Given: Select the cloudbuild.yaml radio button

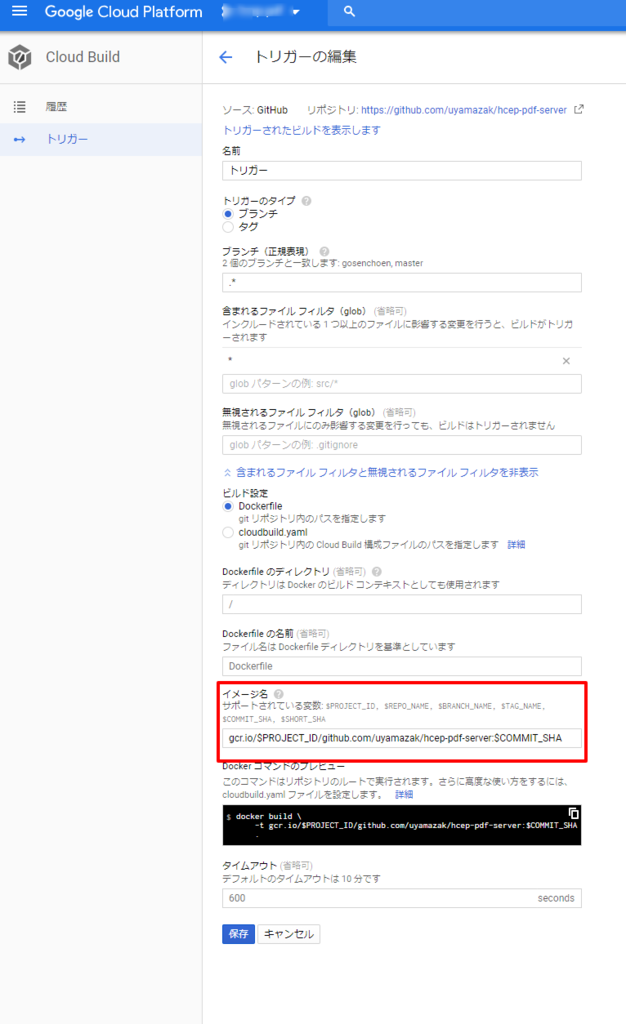Looking at the screenshot, I should click(228, 532).
